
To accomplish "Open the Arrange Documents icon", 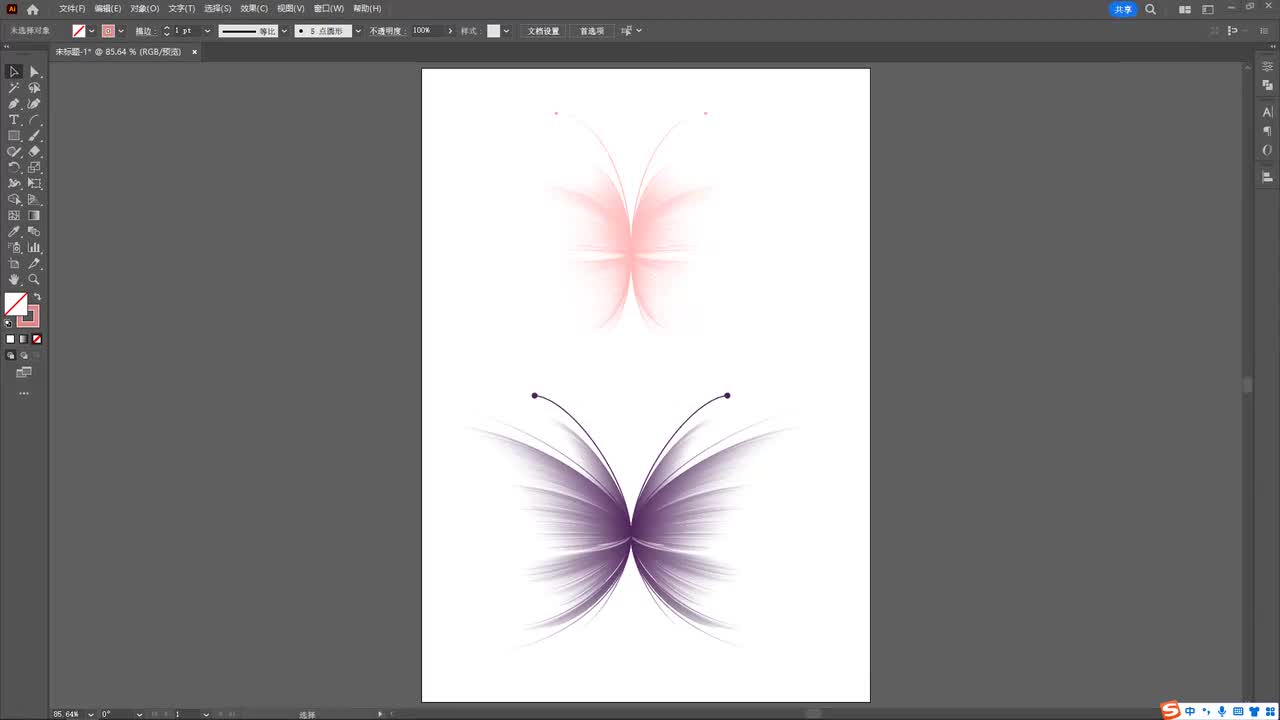I will pyautogui.click(x=1185, y=9).
